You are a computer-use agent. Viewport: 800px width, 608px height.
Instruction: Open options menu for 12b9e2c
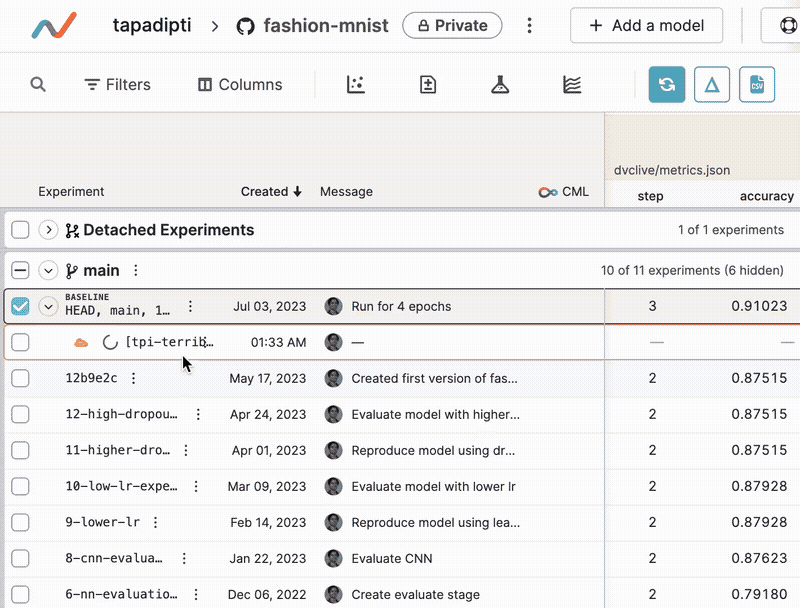point(133,378)
